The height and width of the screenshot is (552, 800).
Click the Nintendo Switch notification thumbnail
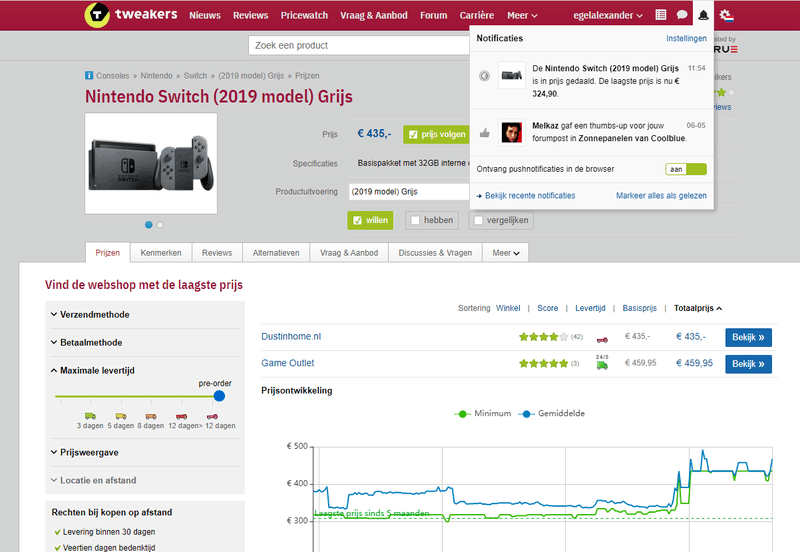[512, 75]
